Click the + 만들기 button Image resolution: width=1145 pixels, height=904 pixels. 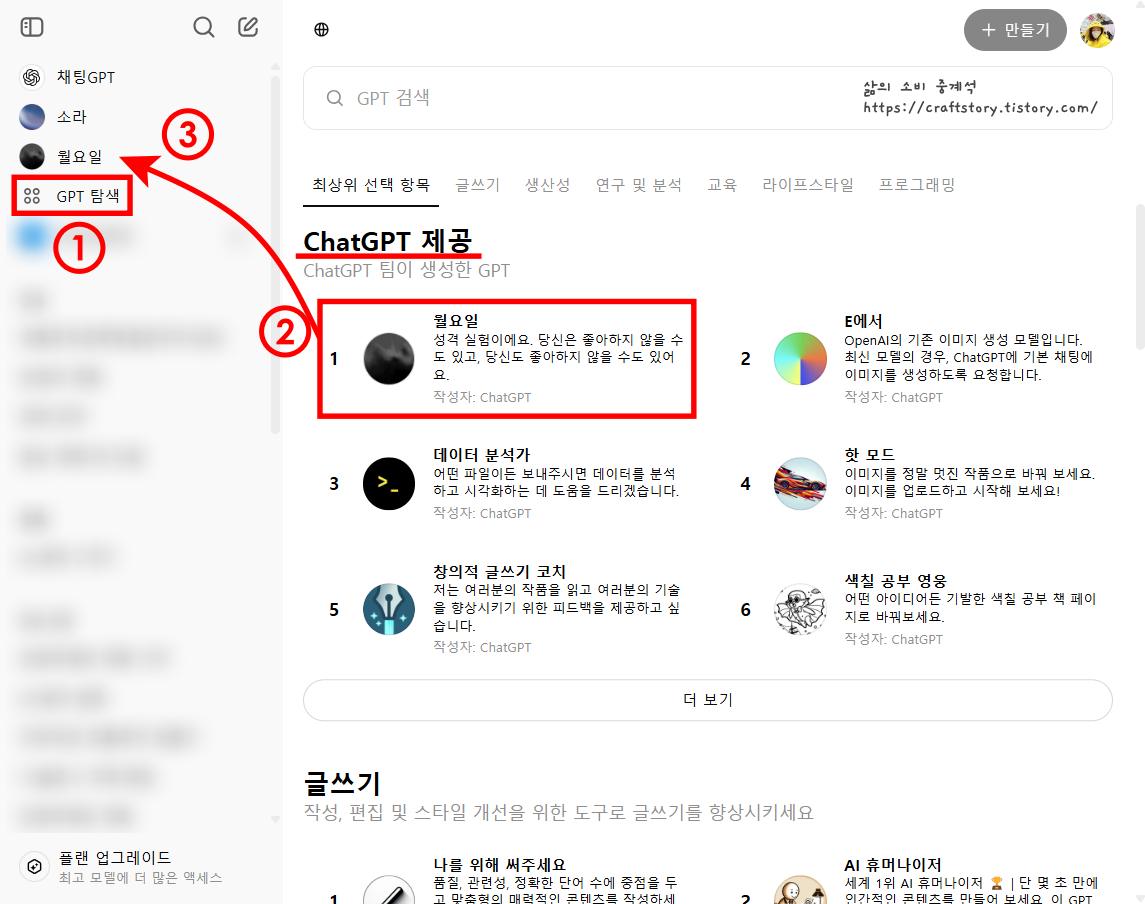(x=1015, y=30)
